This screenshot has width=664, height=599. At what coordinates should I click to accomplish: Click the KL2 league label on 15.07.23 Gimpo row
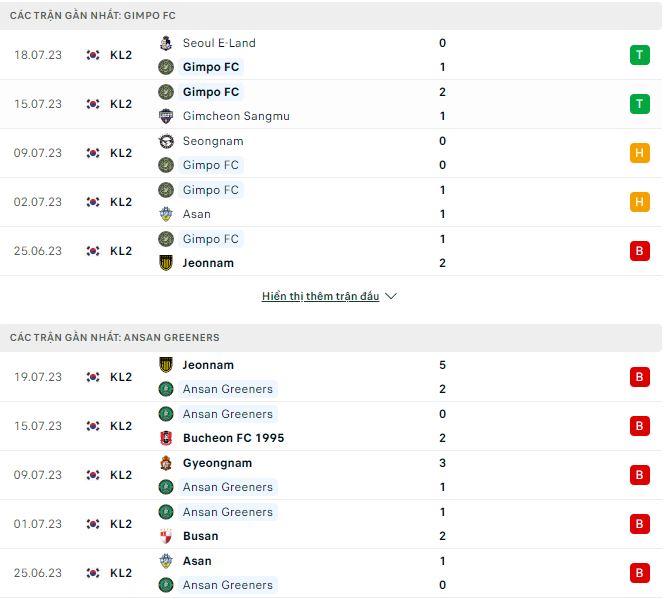(121, 104)
